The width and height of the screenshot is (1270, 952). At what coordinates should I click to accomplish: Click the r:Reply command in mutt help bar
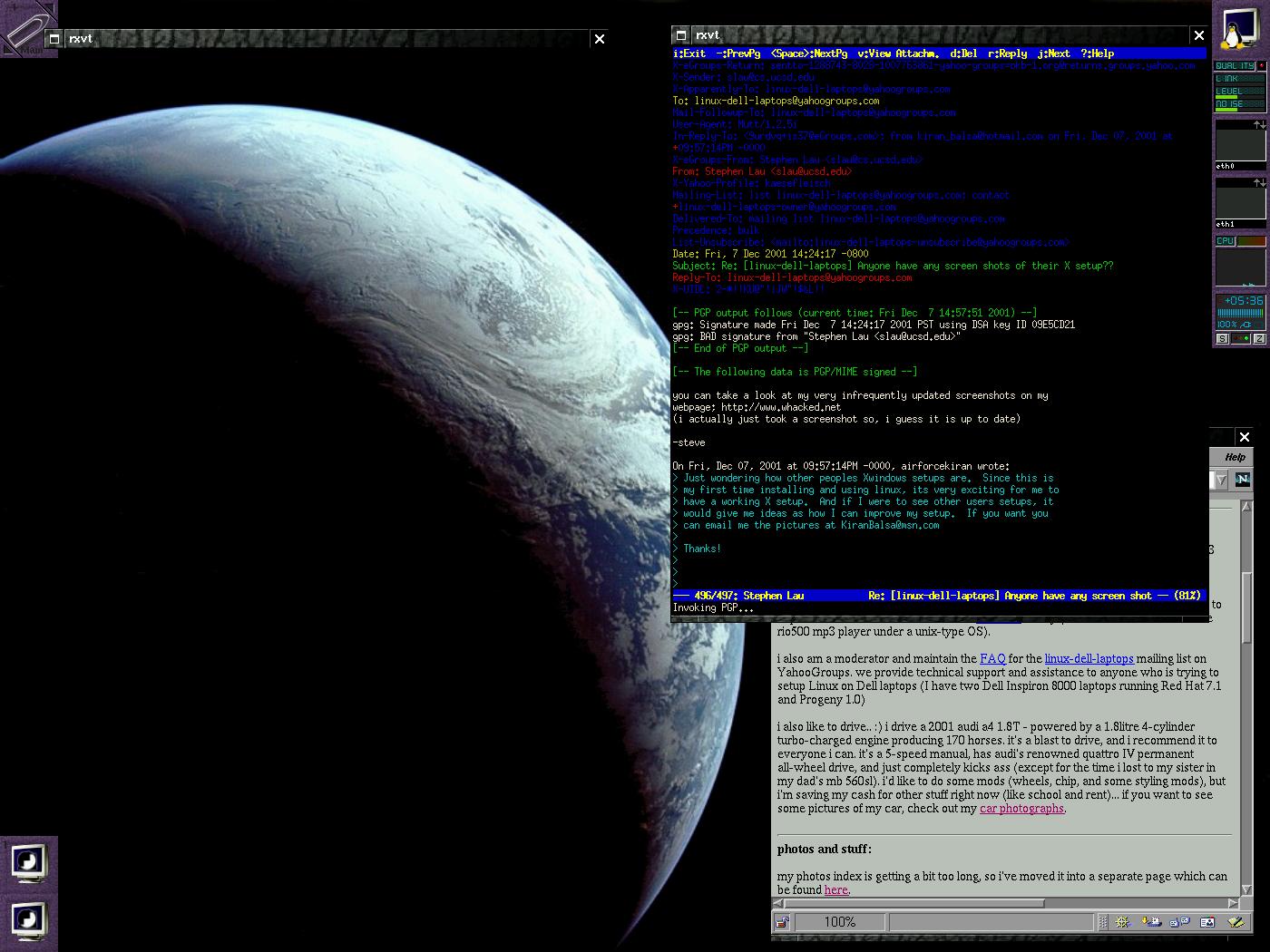(x=1007, y=53)
